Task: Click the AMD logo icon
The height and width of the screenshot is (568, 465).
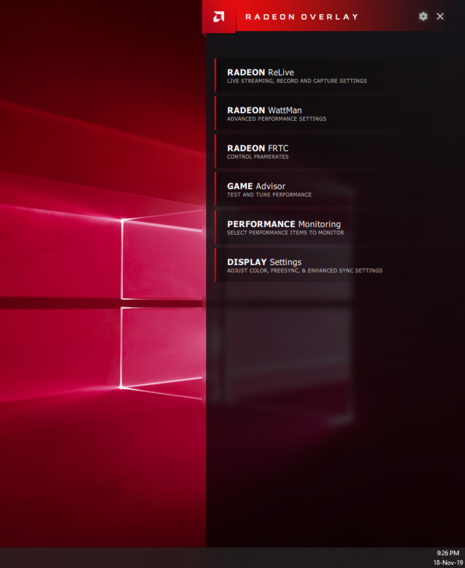Action: pos(219,16)
